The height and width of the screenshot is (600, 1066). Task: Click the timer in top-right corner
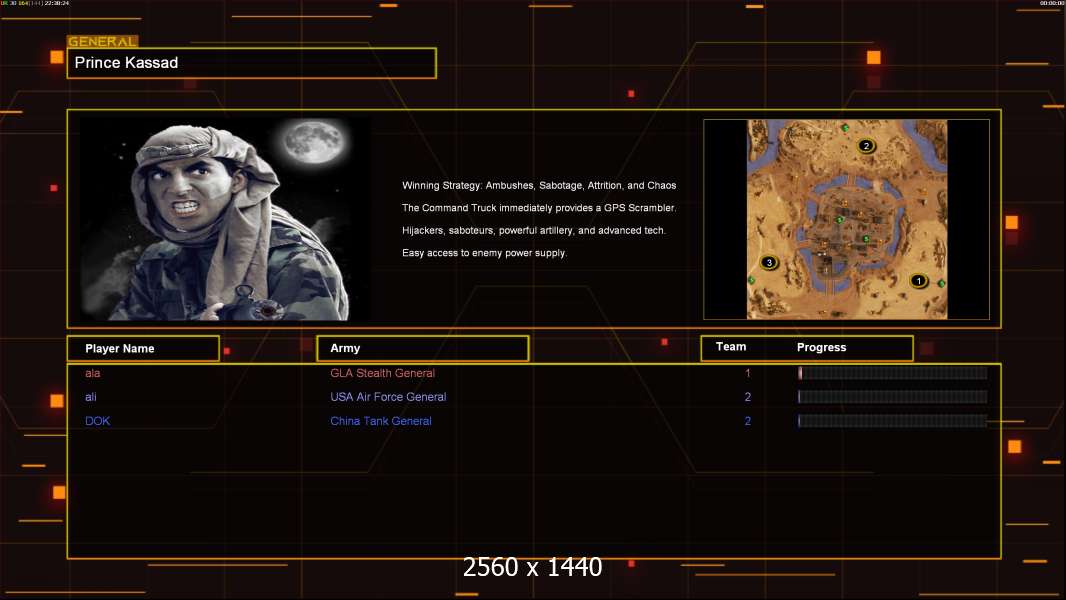click(1052, 3)
